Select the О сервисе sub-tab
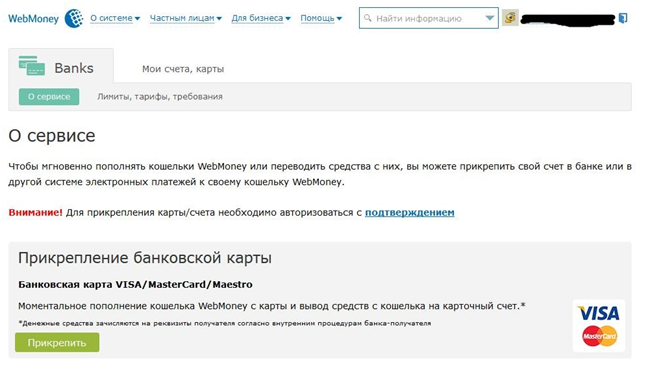This screenshot has height=369, width=650. click(49, 97)
